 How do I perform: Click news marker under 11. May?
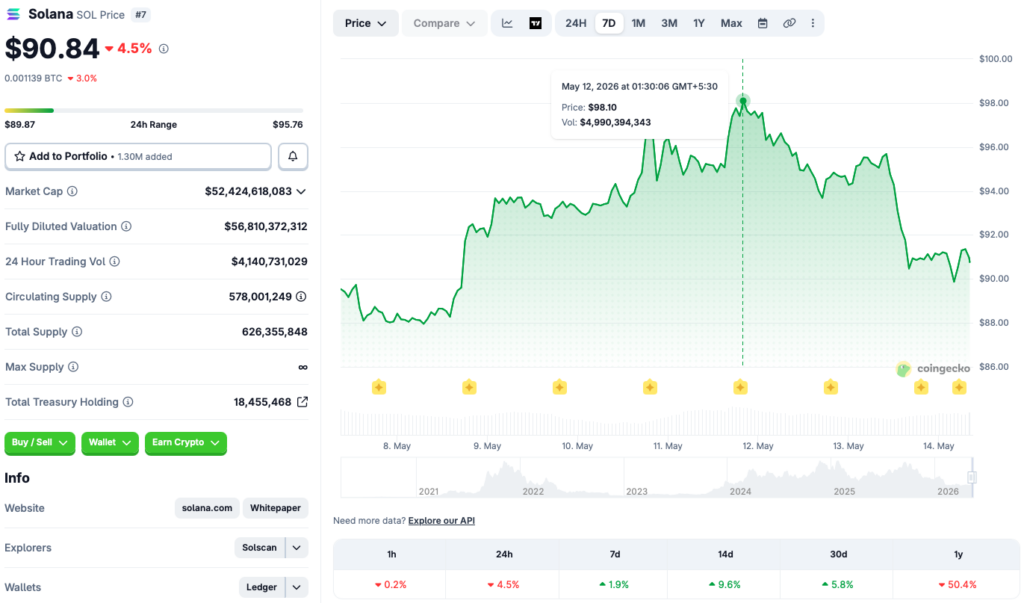(x=650, y=387)
